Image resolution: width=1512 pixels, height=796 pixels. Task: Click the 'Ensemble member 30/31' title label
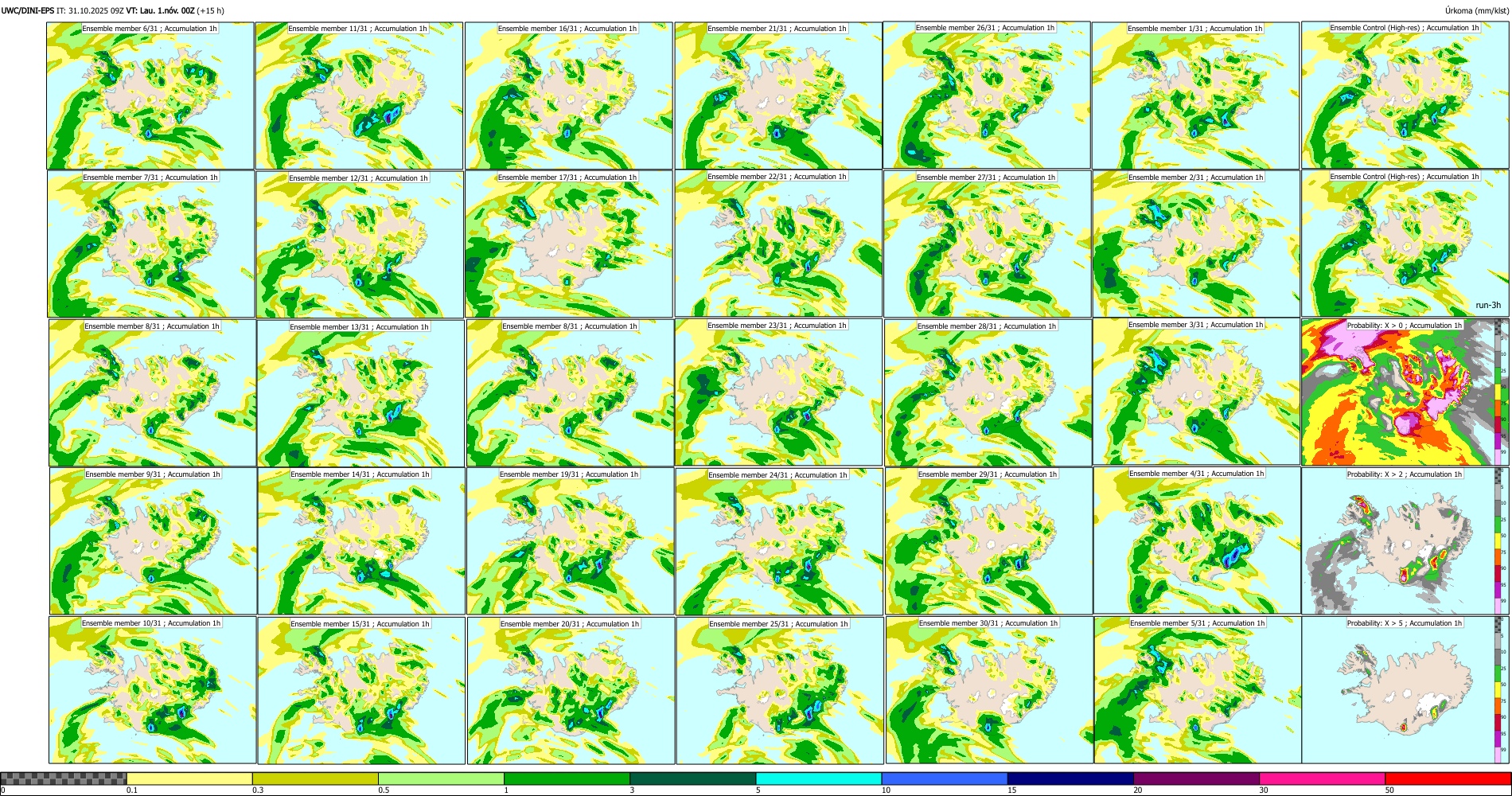[x=988, y=623]
